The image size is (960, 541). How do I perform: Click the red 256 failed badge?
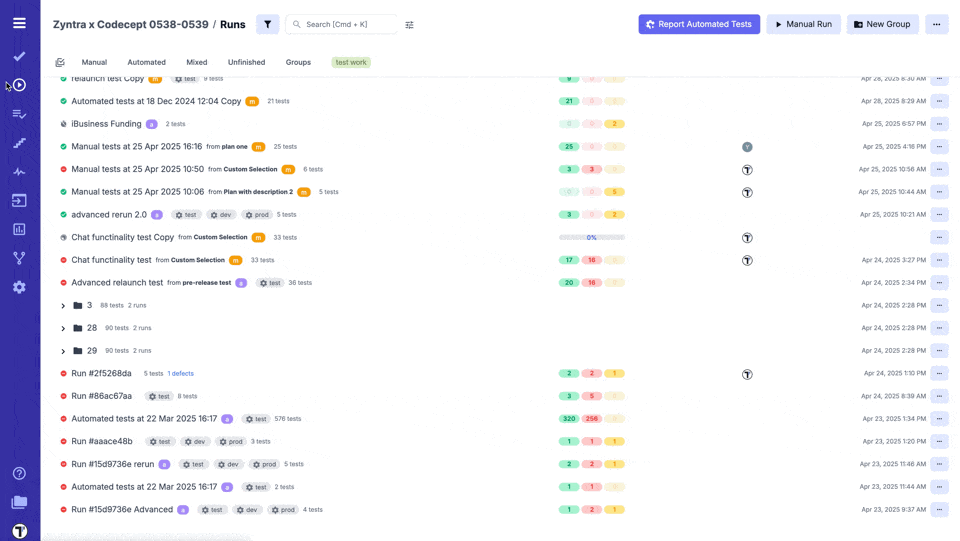pyautogui.click(x=591, y=419)
